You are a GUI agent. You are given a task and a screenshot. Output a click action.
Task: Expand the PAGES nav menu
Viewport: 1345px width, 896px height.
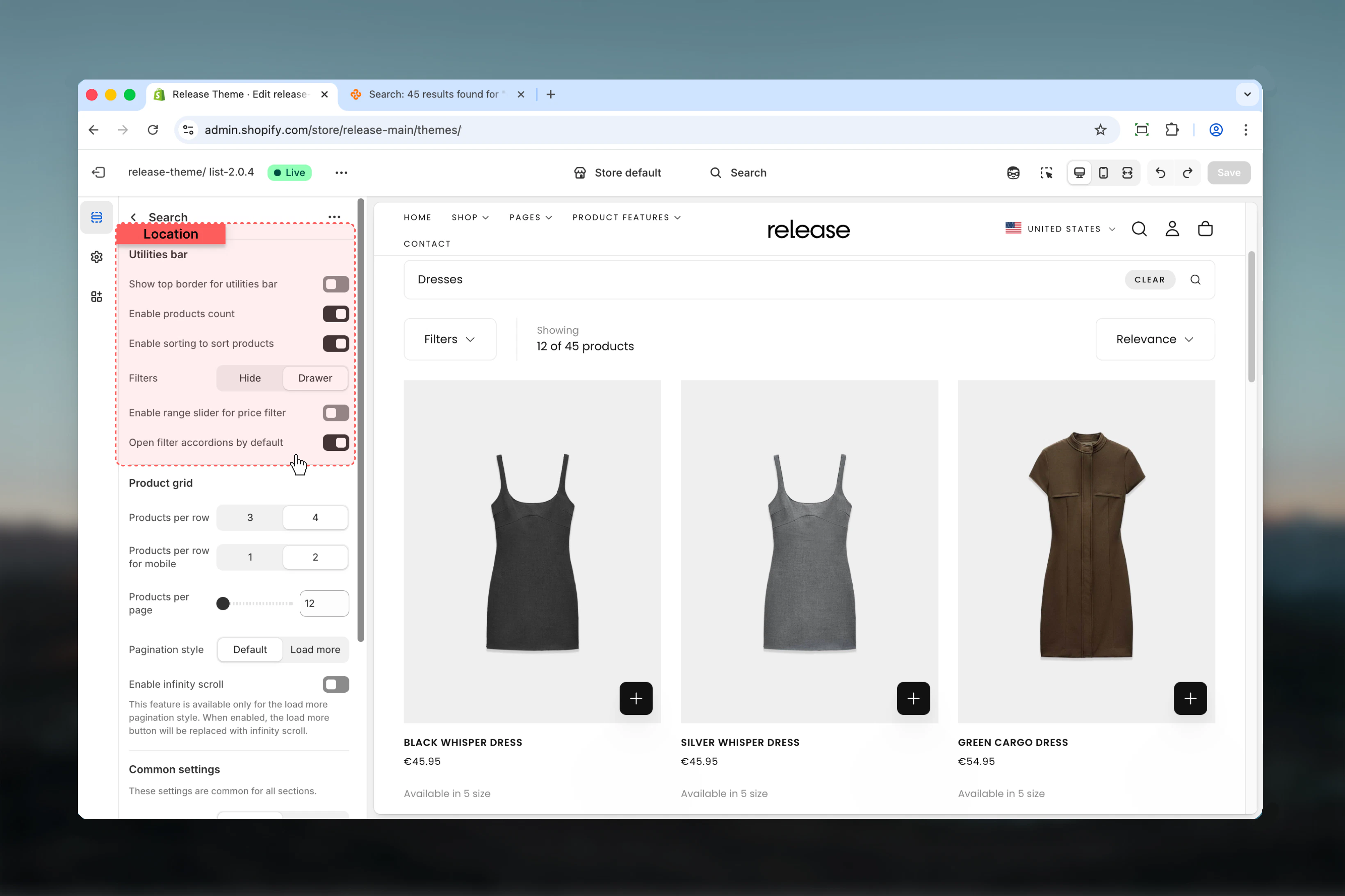tap(531, 217)
